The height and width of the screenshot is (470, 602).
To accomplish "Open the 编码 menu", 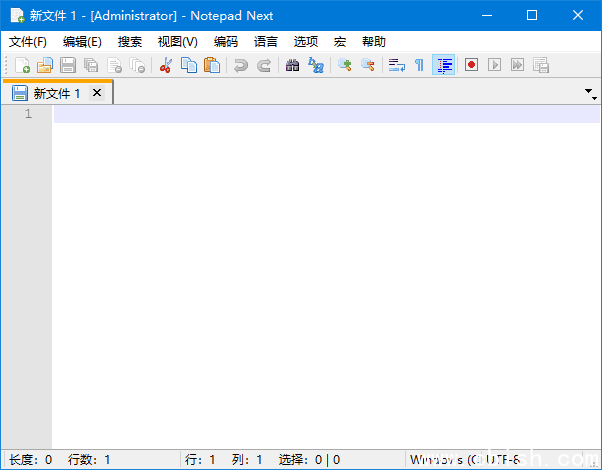I will (225, 42).
